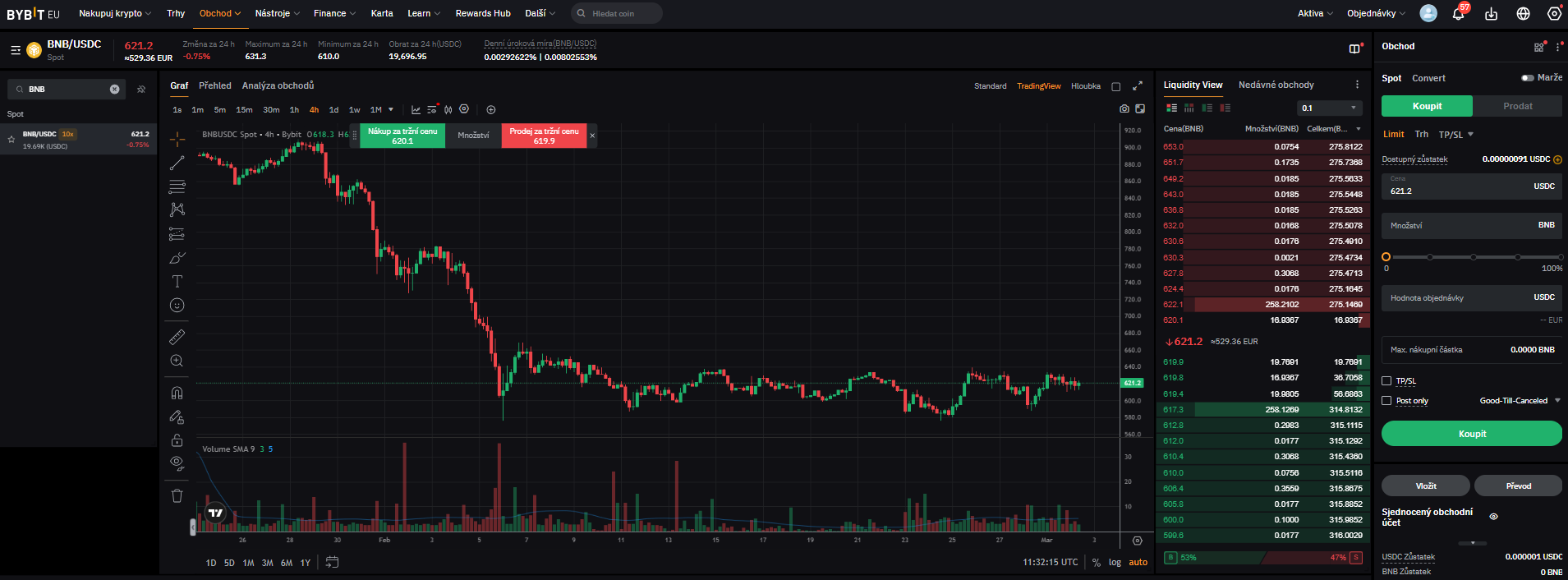Expand the Nástroje menu
The height and width of the screenshot is (580, 1568).
pos(277,14)
